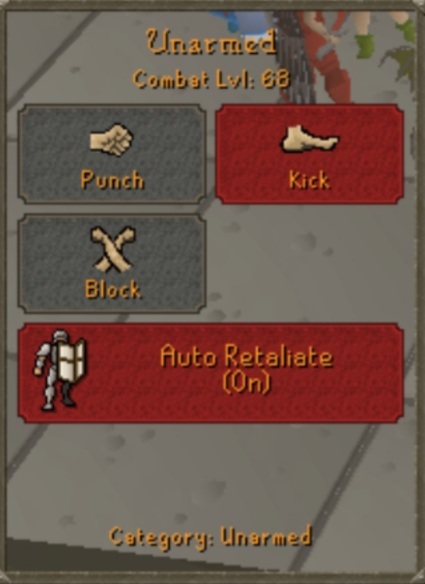Toggle Auto Retaliate off
Screen dimensions: 425x584
pos(211,373)
